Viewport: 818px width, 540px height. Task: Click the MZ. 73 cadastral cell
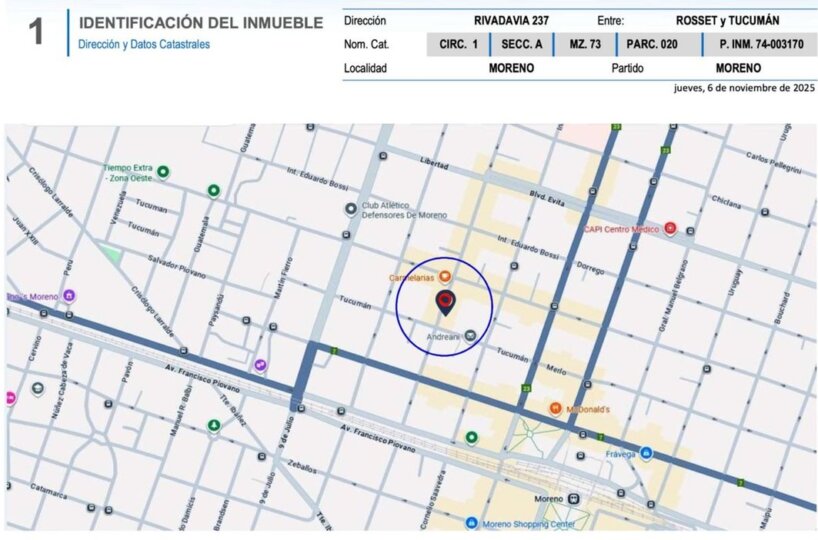tap(583, 44)
